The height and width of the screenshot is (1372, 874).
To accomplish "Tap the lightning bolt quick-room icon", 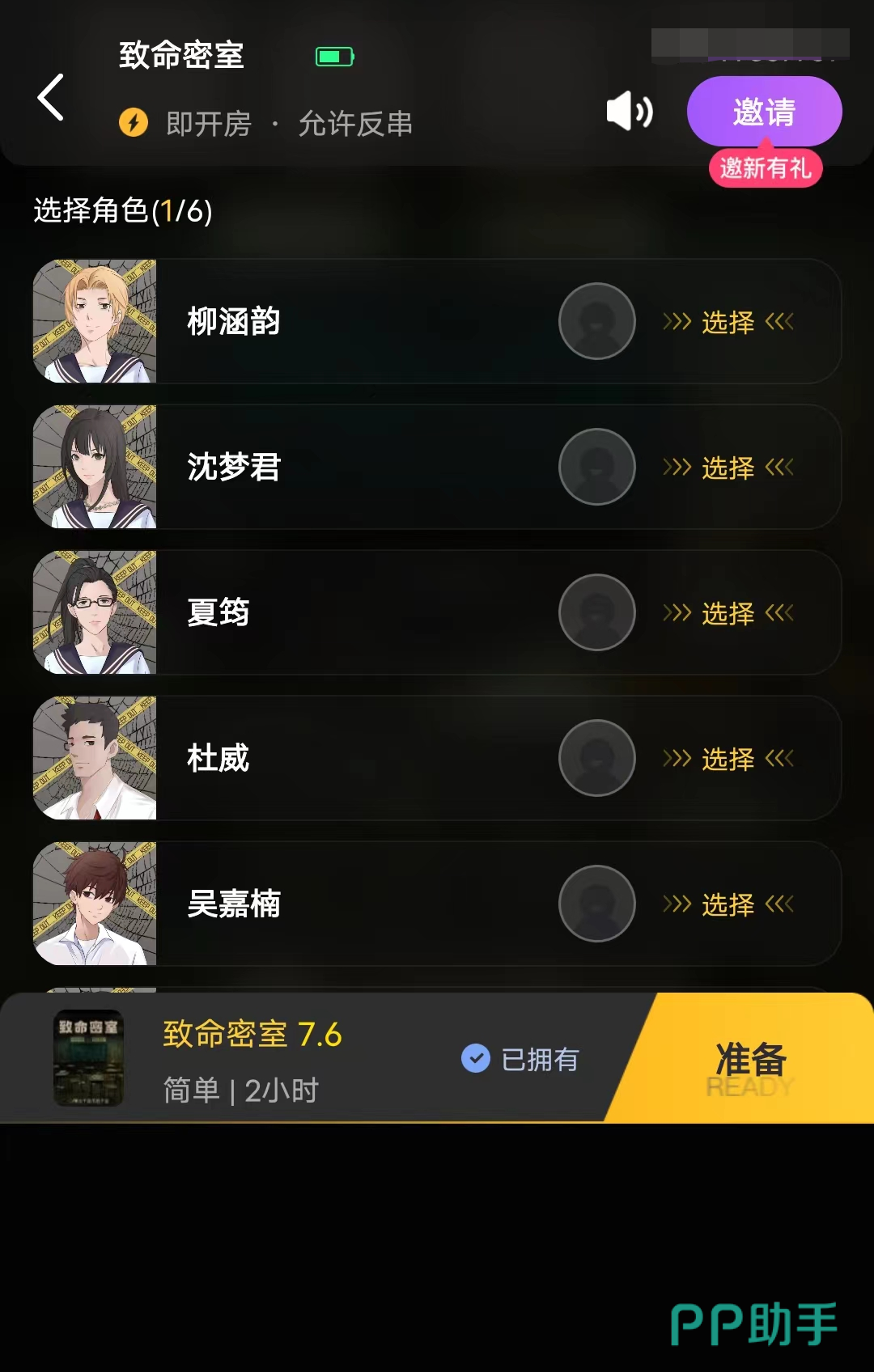I will pos(134,123).
